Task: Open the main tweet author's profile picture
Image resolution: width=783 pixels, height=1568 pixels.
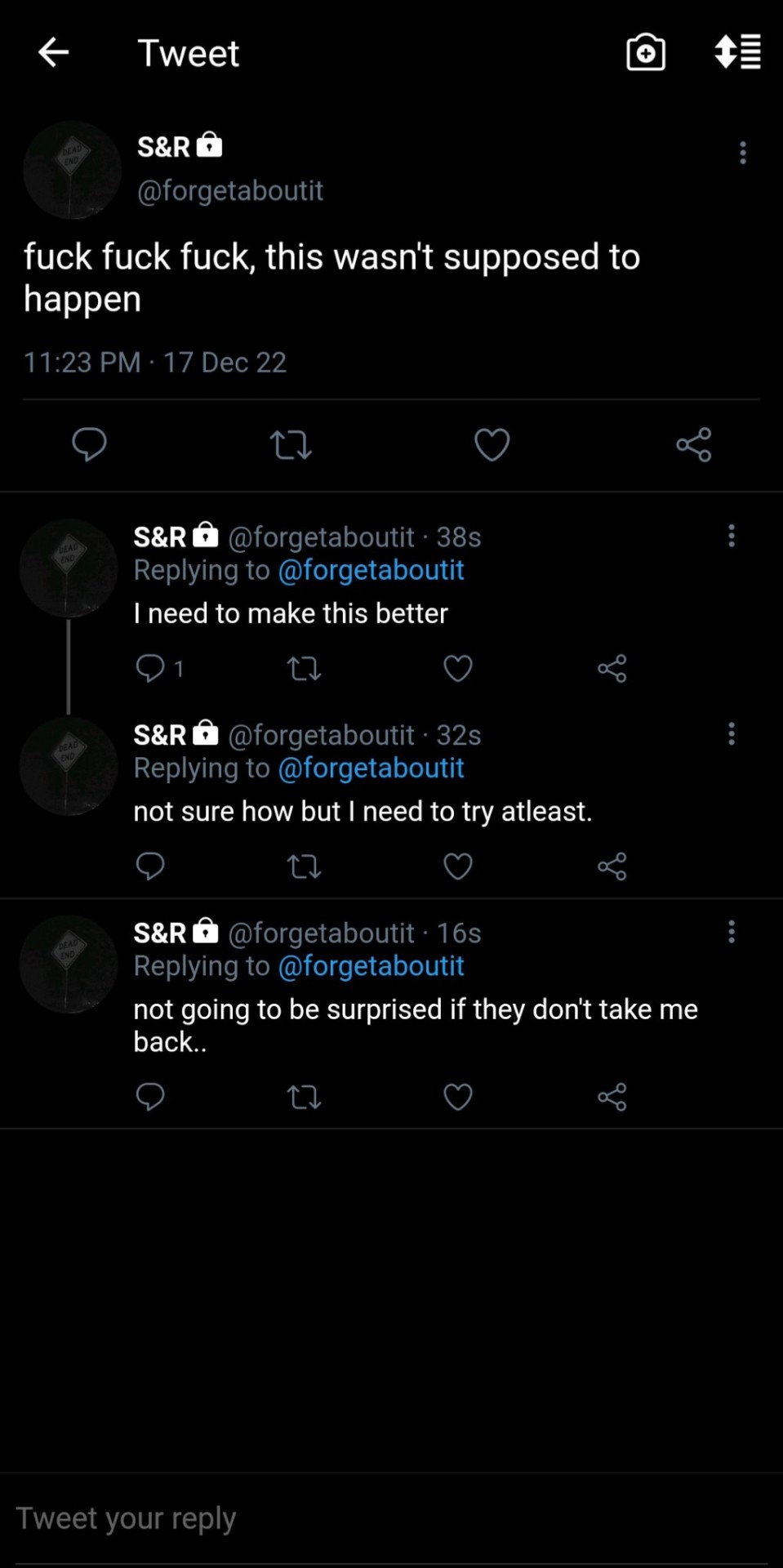Action: [x=72, y=170]
